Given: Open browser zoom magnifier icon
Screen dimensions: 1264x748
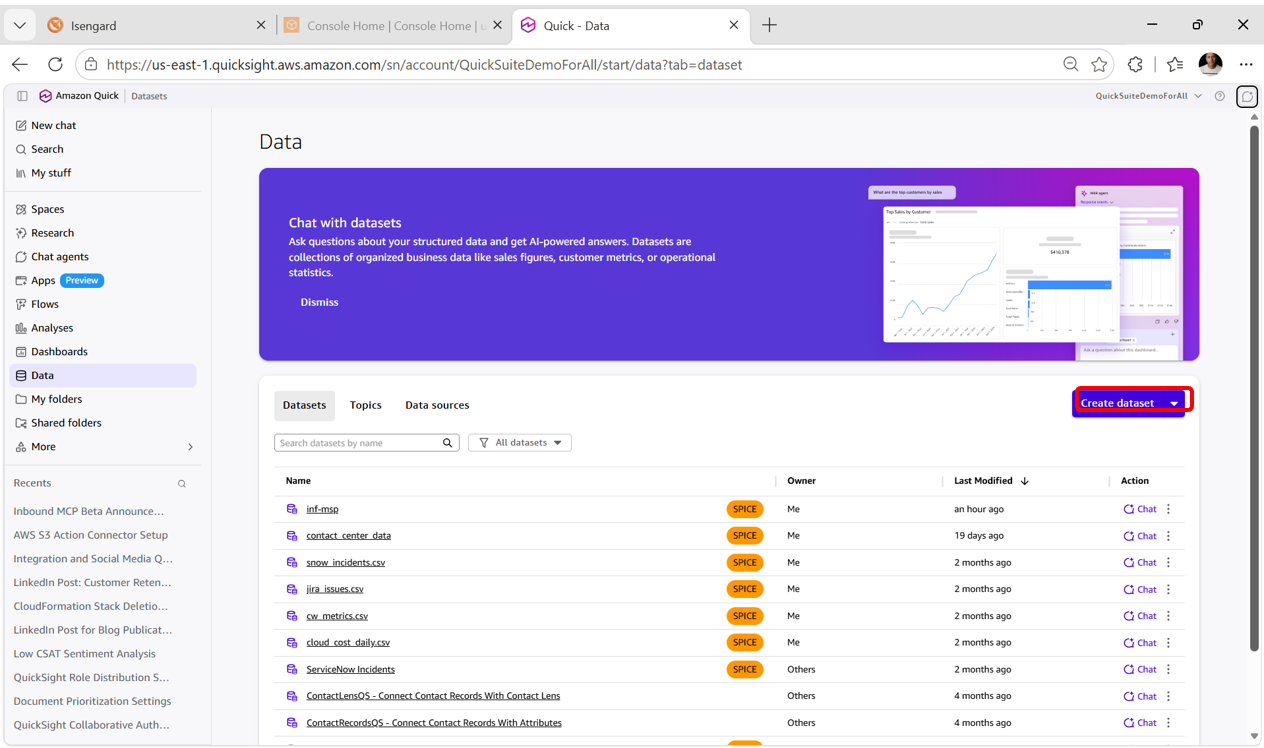Looking at the screenshot, I should pos(1070,64).
